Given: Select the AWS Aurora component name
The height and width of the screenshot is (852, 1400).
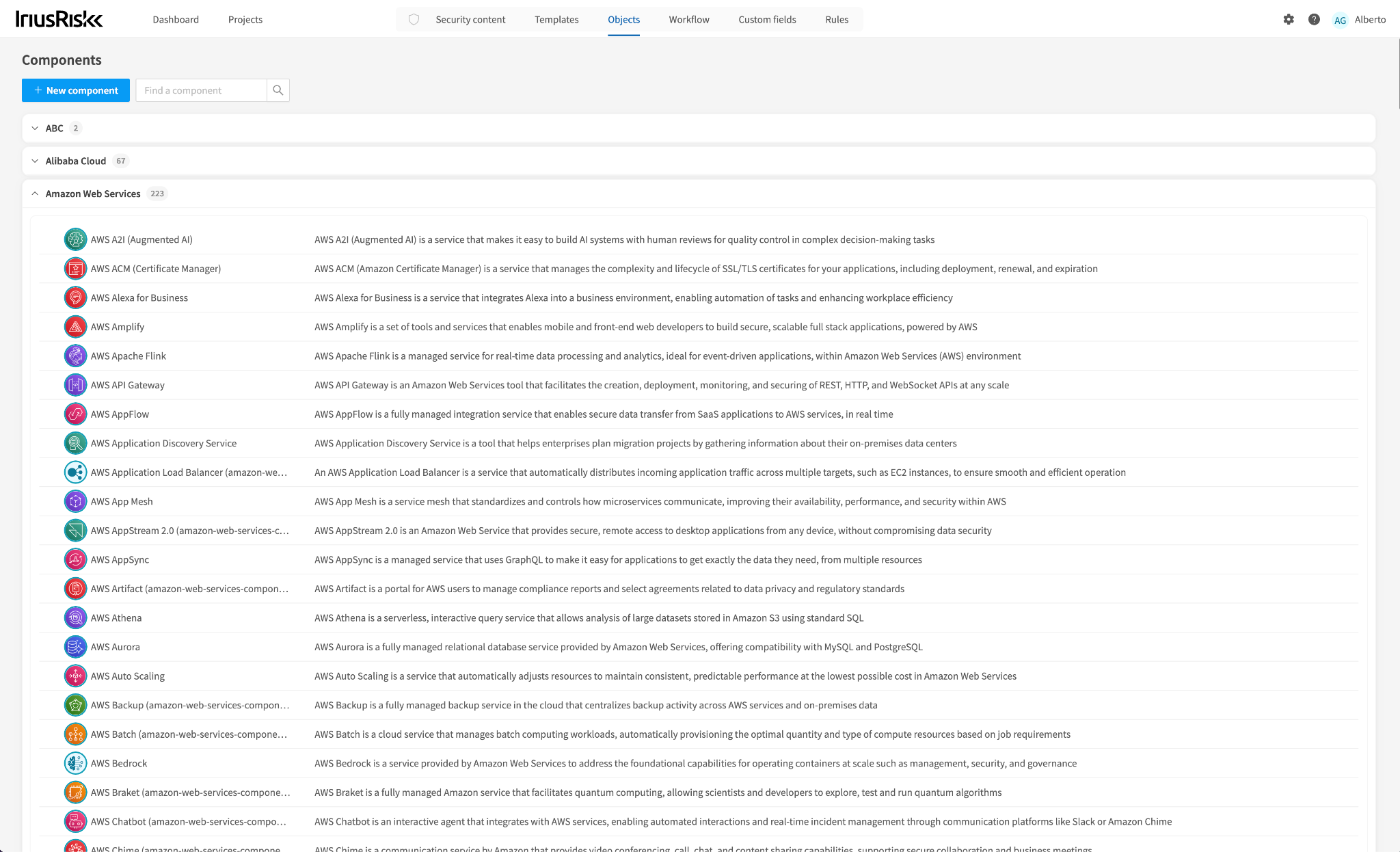Looking at the screenshot, I should point(116,647).
